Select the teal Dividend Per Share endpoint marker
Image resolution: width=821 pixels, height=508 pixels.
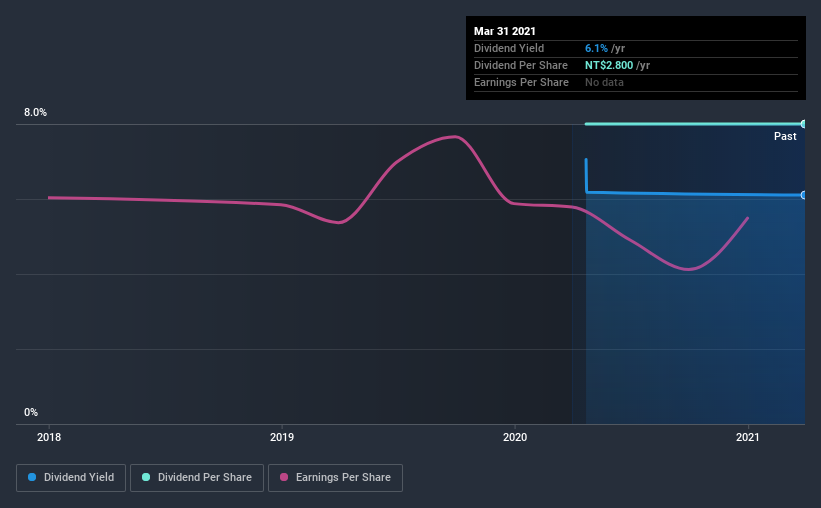(804, 124)
